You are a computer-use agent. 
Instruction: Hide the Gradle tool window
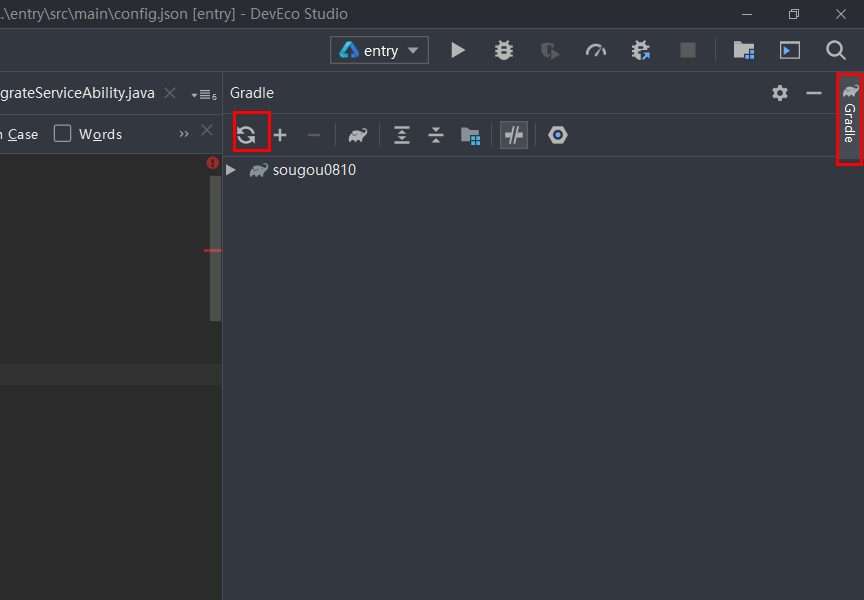(x=814, y=93)
